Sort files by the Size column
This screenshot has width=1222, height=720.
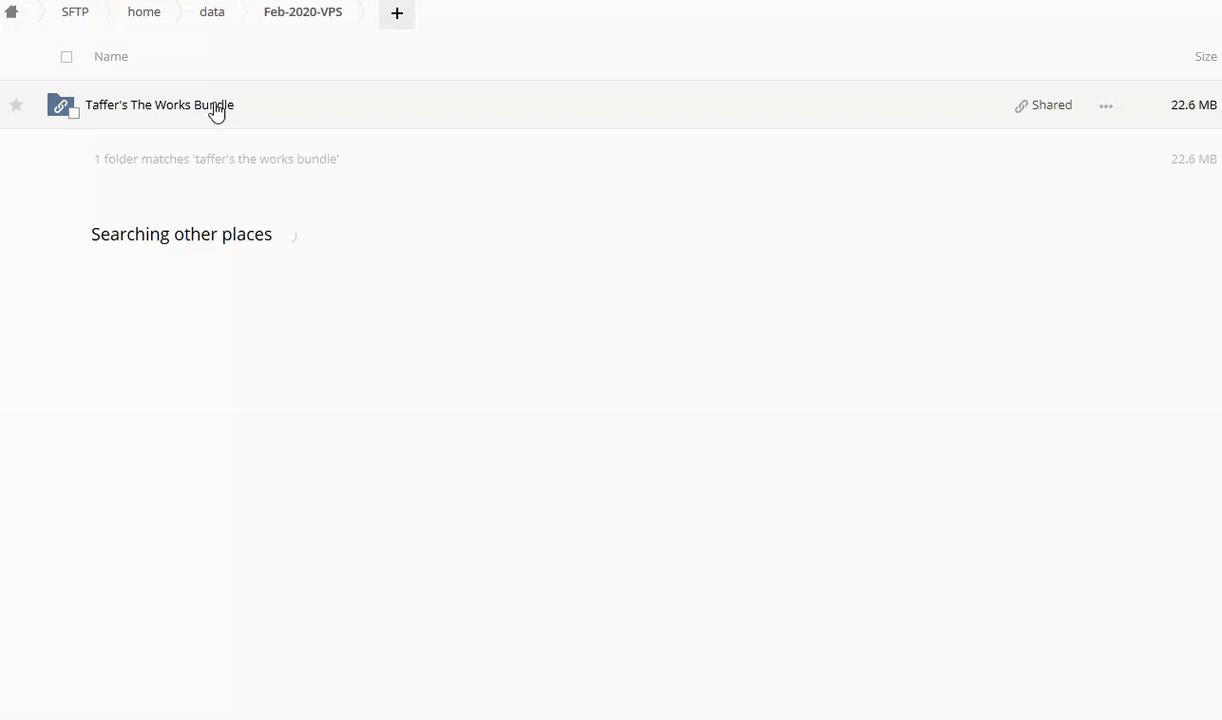pos(1205,57)
